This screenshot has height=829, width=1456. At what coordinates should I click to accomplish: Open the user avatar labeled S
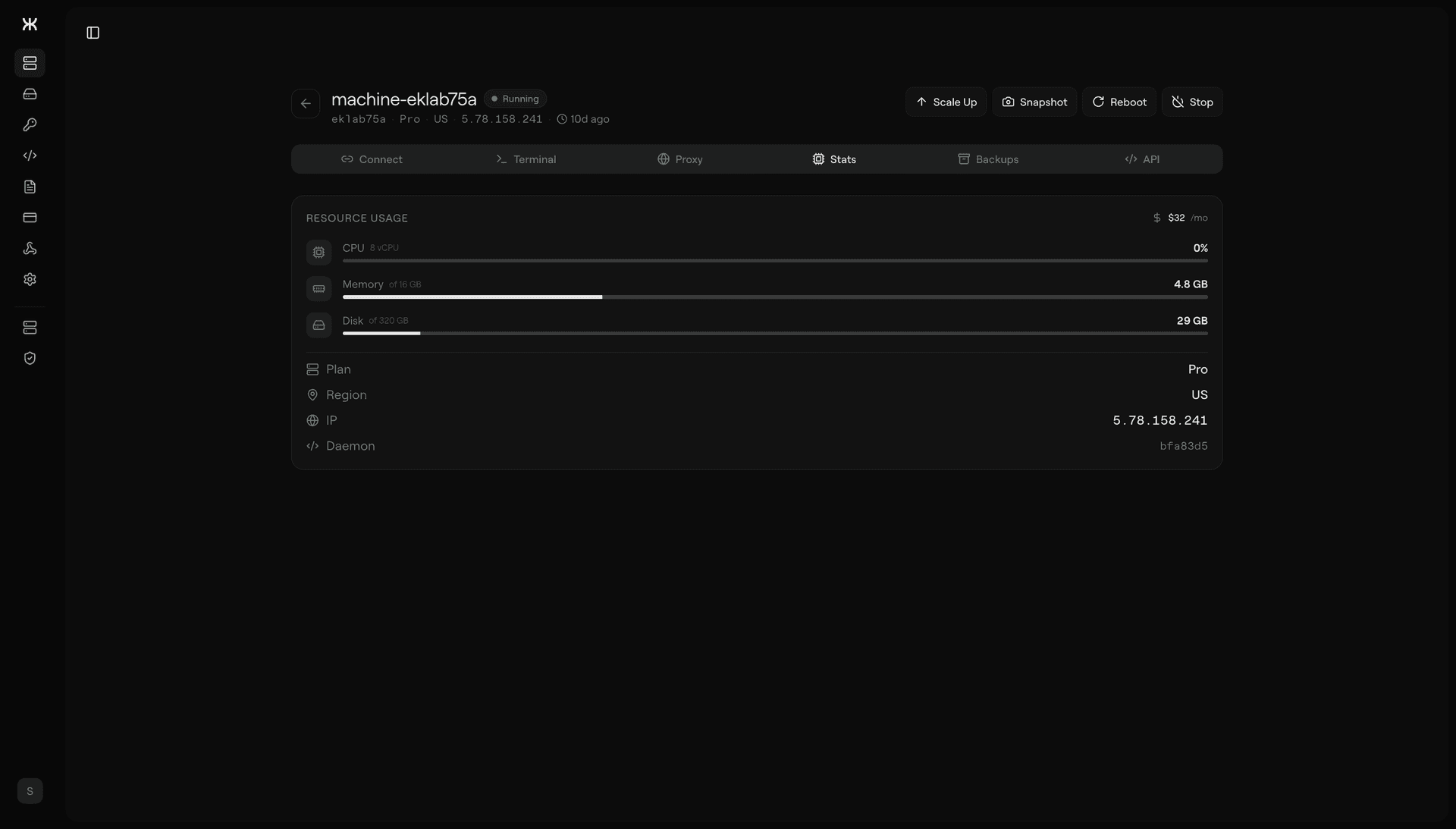tap(30, 791)
